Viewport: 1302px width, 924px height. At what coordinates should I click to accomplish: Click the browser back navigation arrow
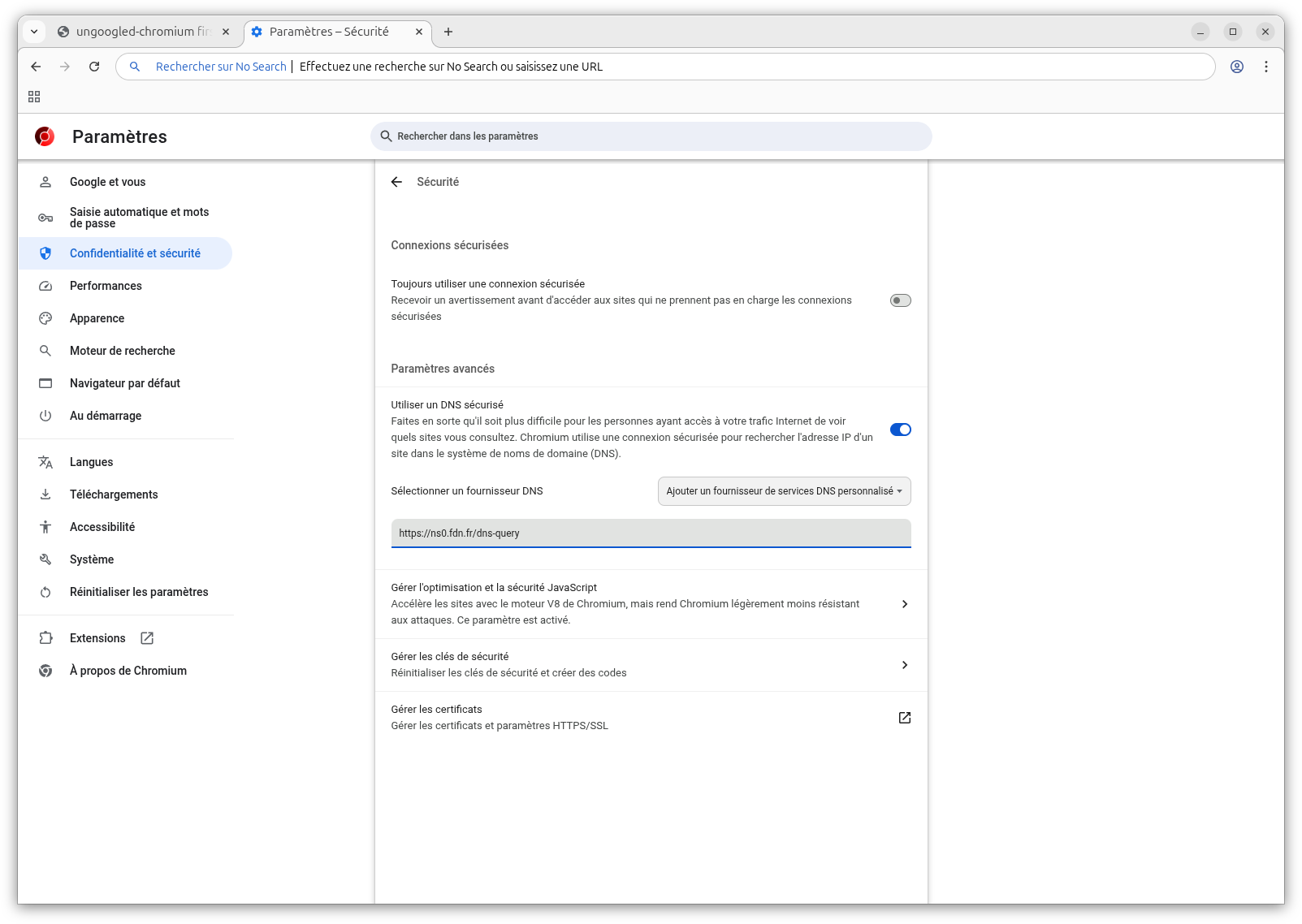pos(36,67)
